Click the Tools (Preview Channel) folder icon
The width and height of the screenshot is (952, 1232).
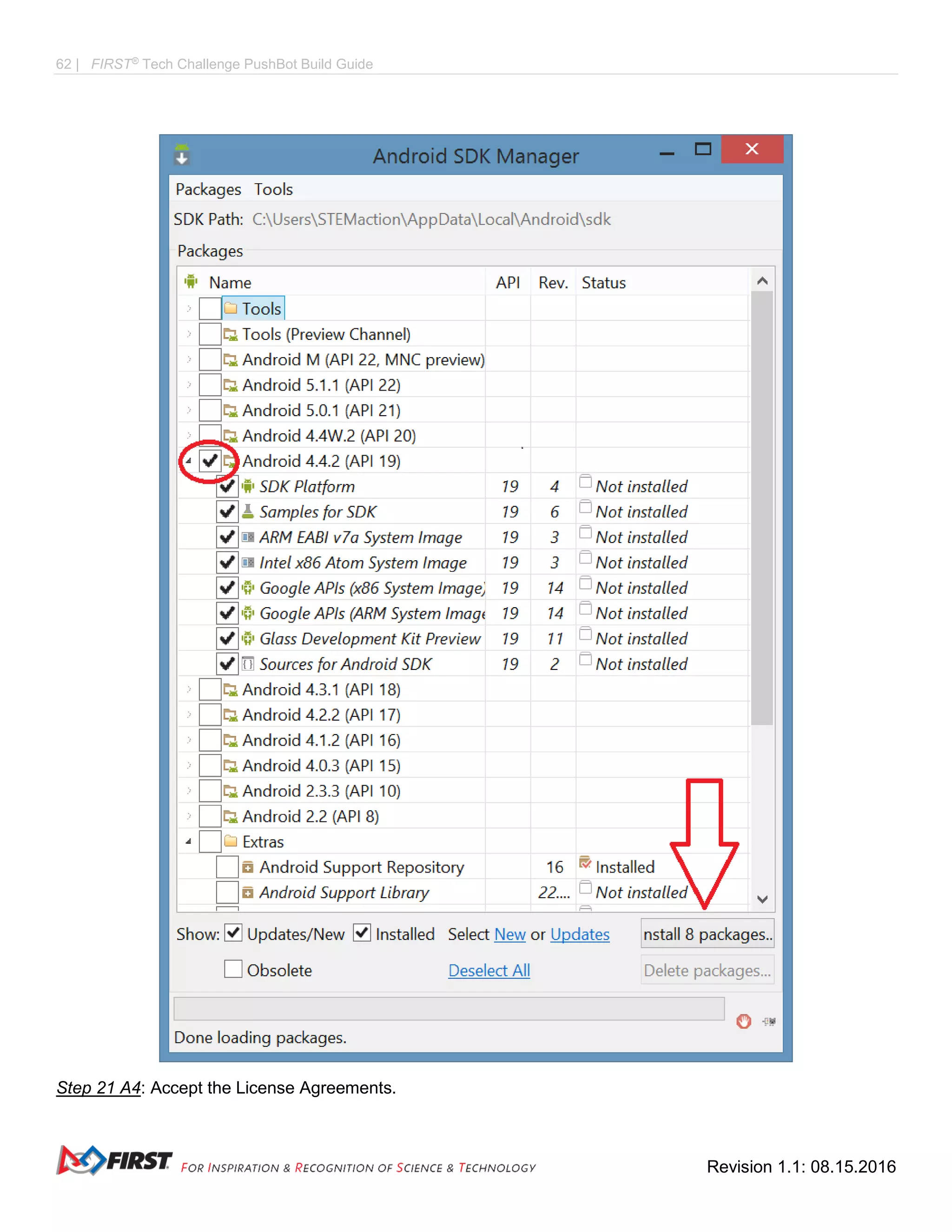click(x=230, y=335)
